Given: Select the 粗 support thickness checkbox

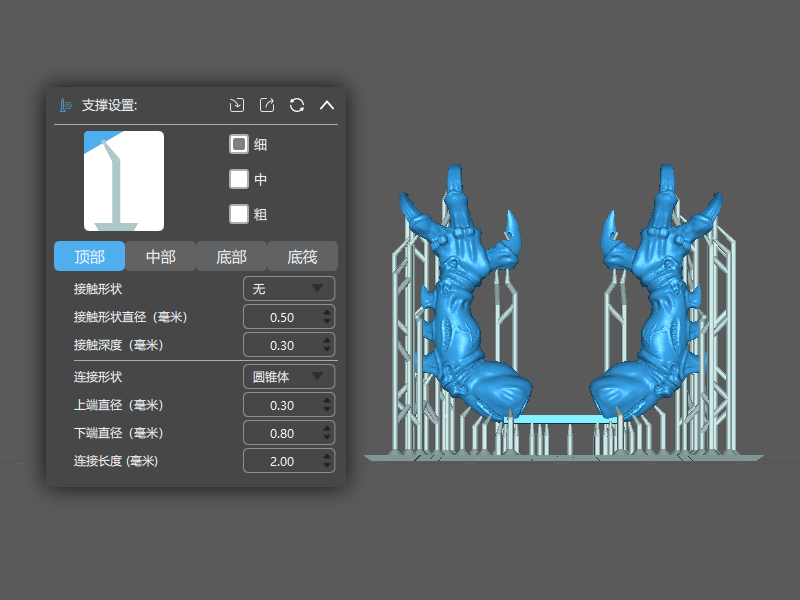Looking at the screenshot, I should point(239,214).
